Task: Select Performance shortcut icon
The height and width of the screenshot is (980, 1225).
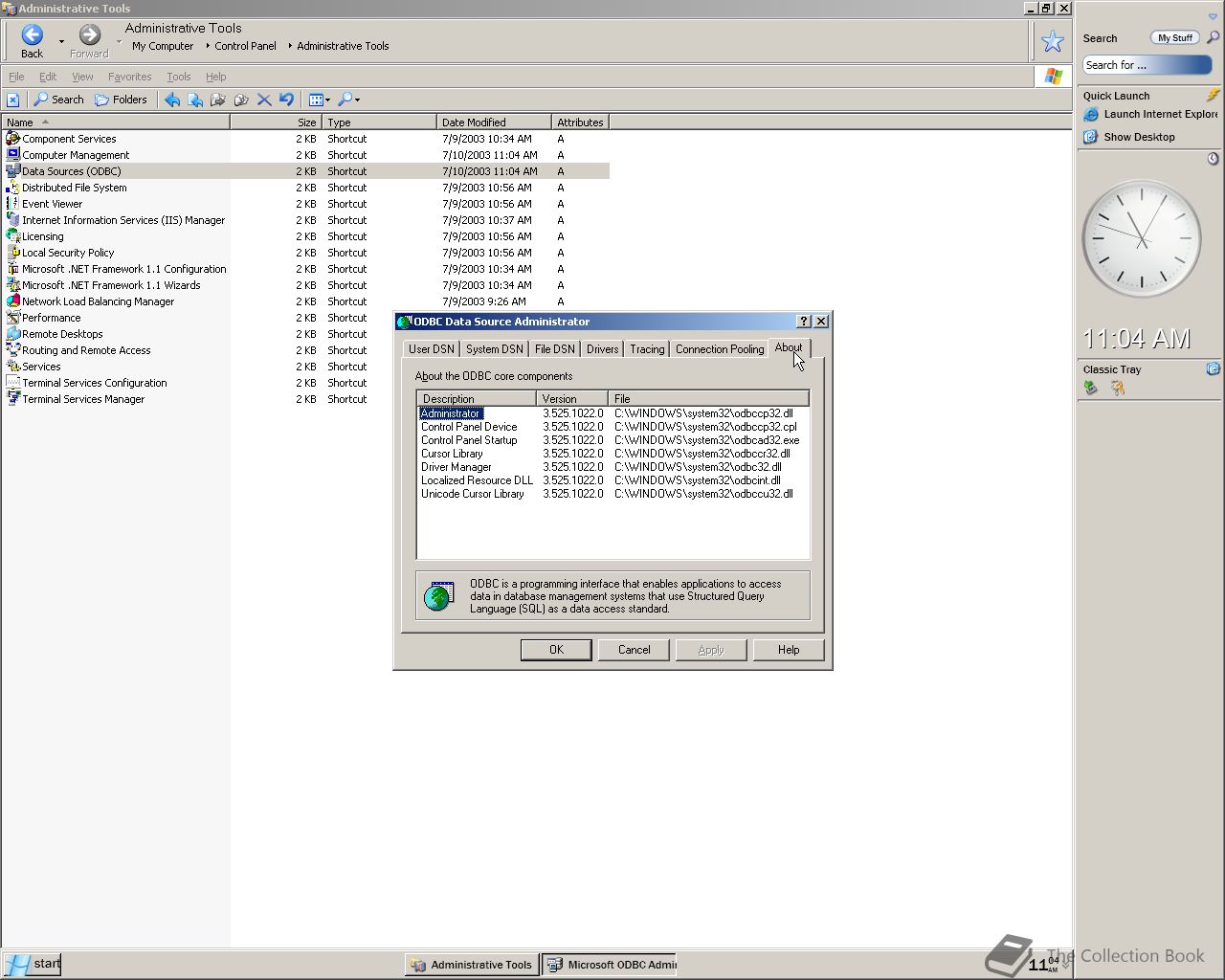Action: [13, 318]
